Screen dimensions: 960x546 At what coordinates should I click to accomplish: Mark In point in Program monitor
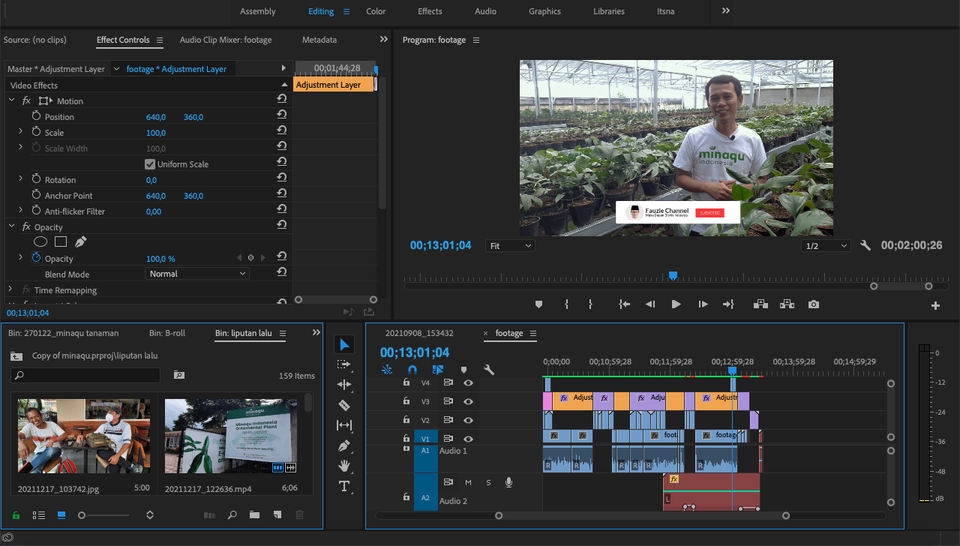pyautogui.click(x=566, y=304)
